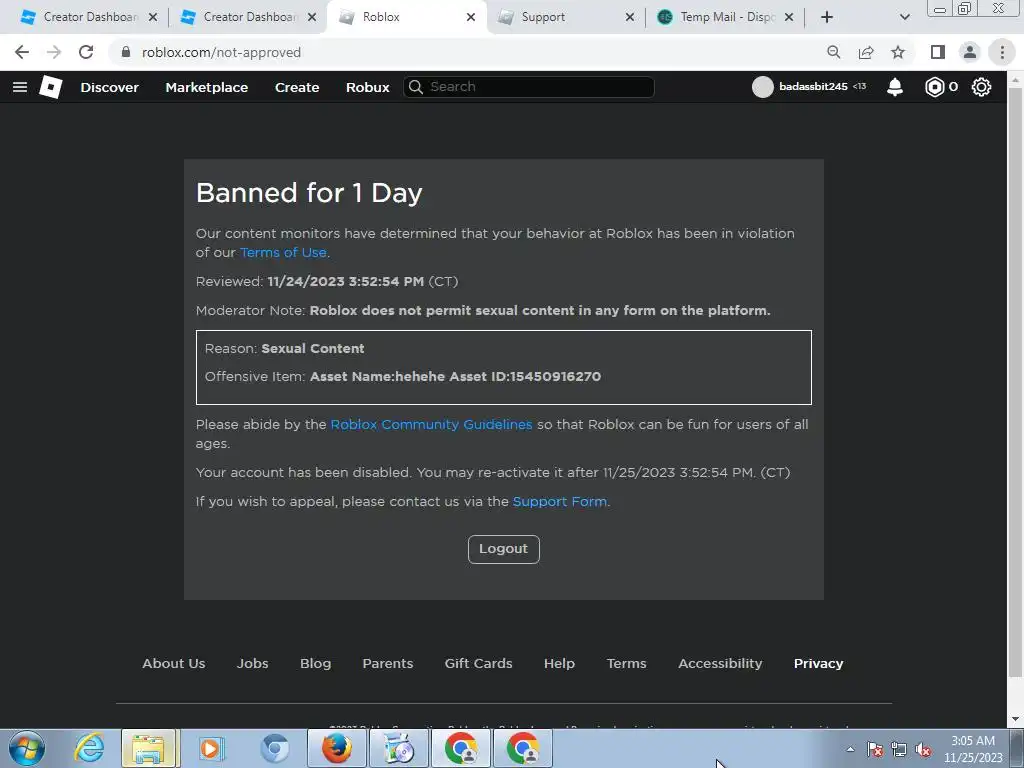This screenshot has height=768, width=1024.
Task: Share this page via share icon
Action: 866,52
